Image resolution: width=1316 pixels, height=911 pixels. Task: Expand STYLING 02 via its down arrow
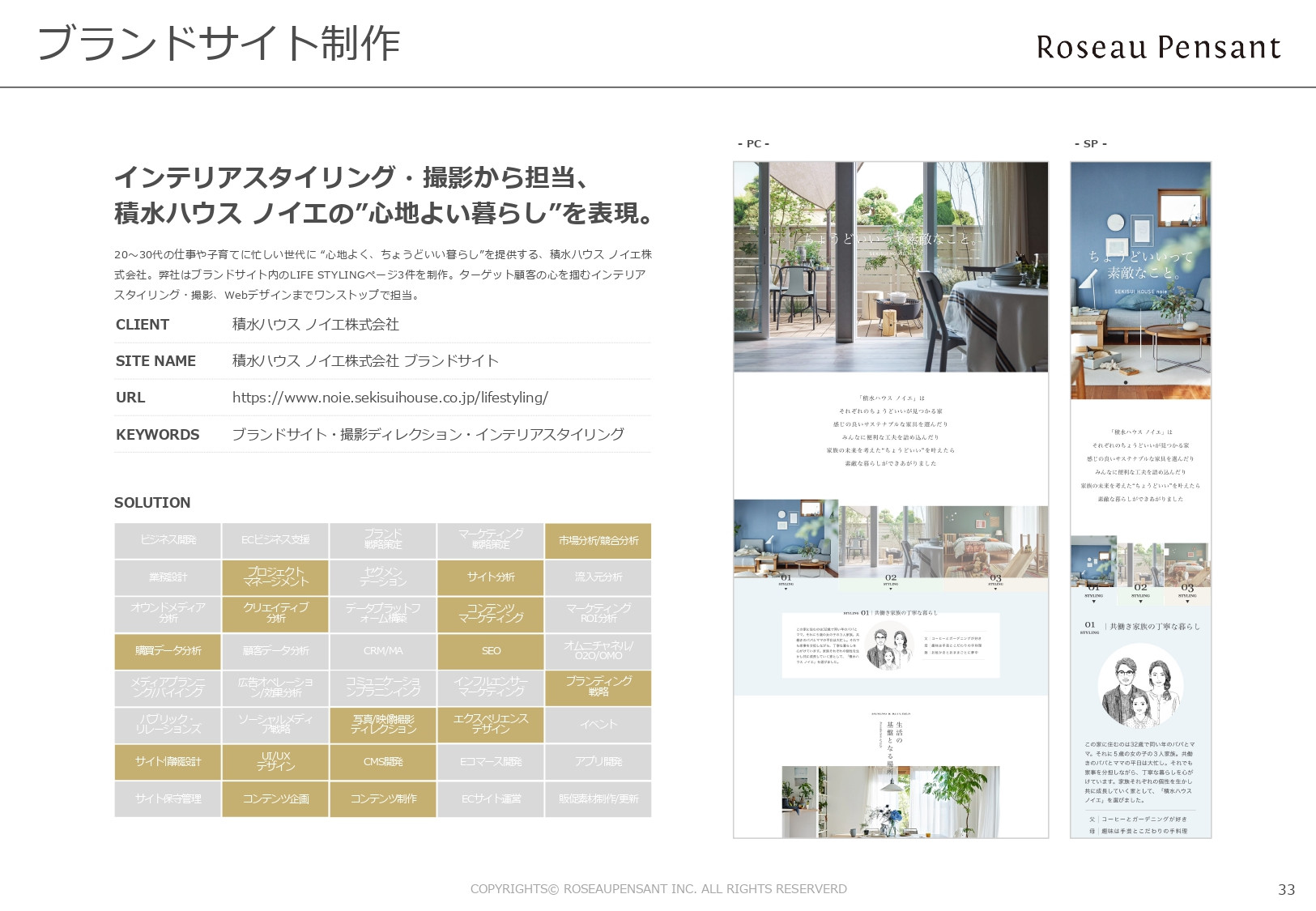[892, 587]
